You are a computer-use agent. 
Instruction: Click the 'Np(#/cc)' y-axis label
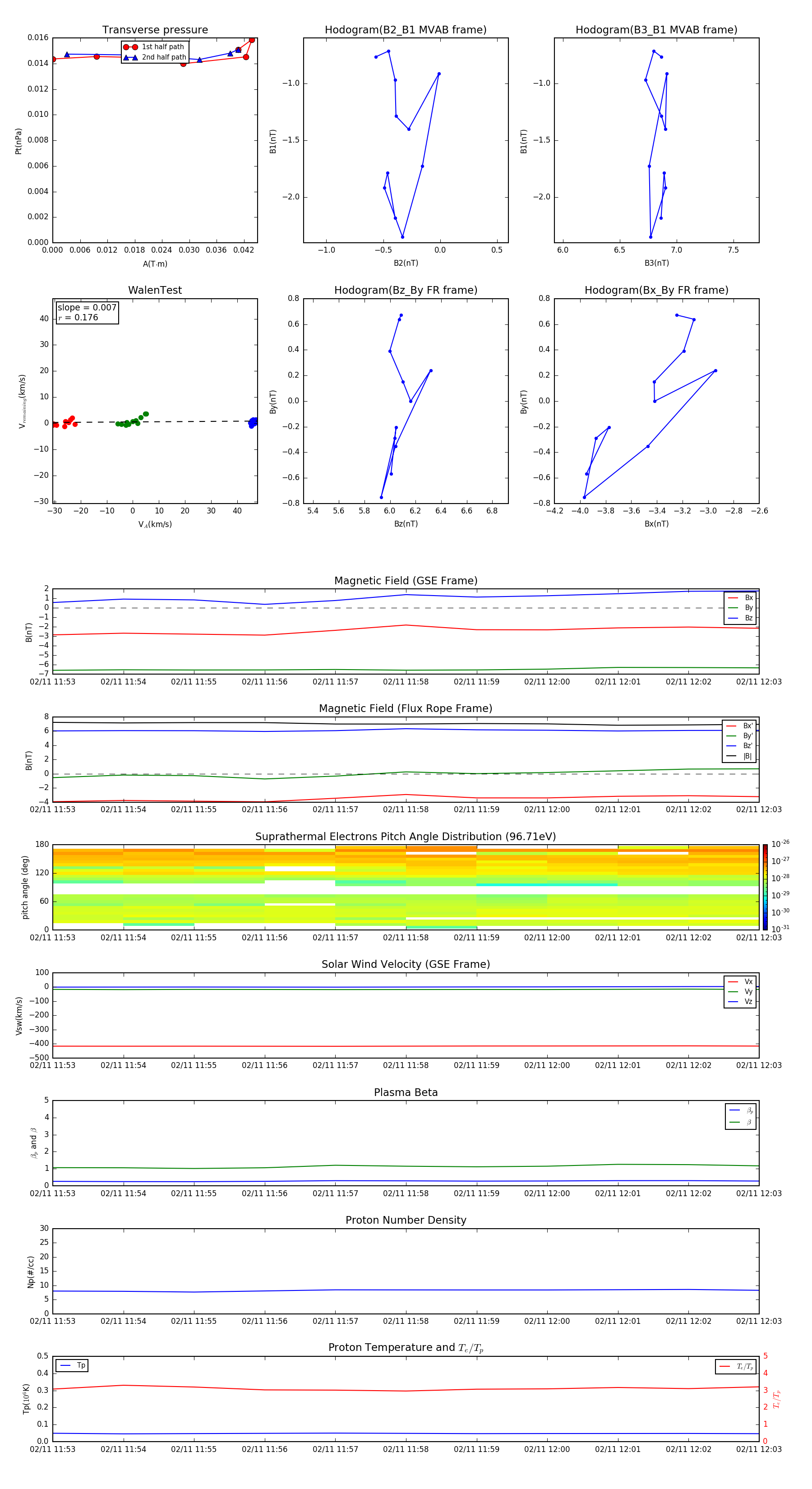coord(31,1271)
